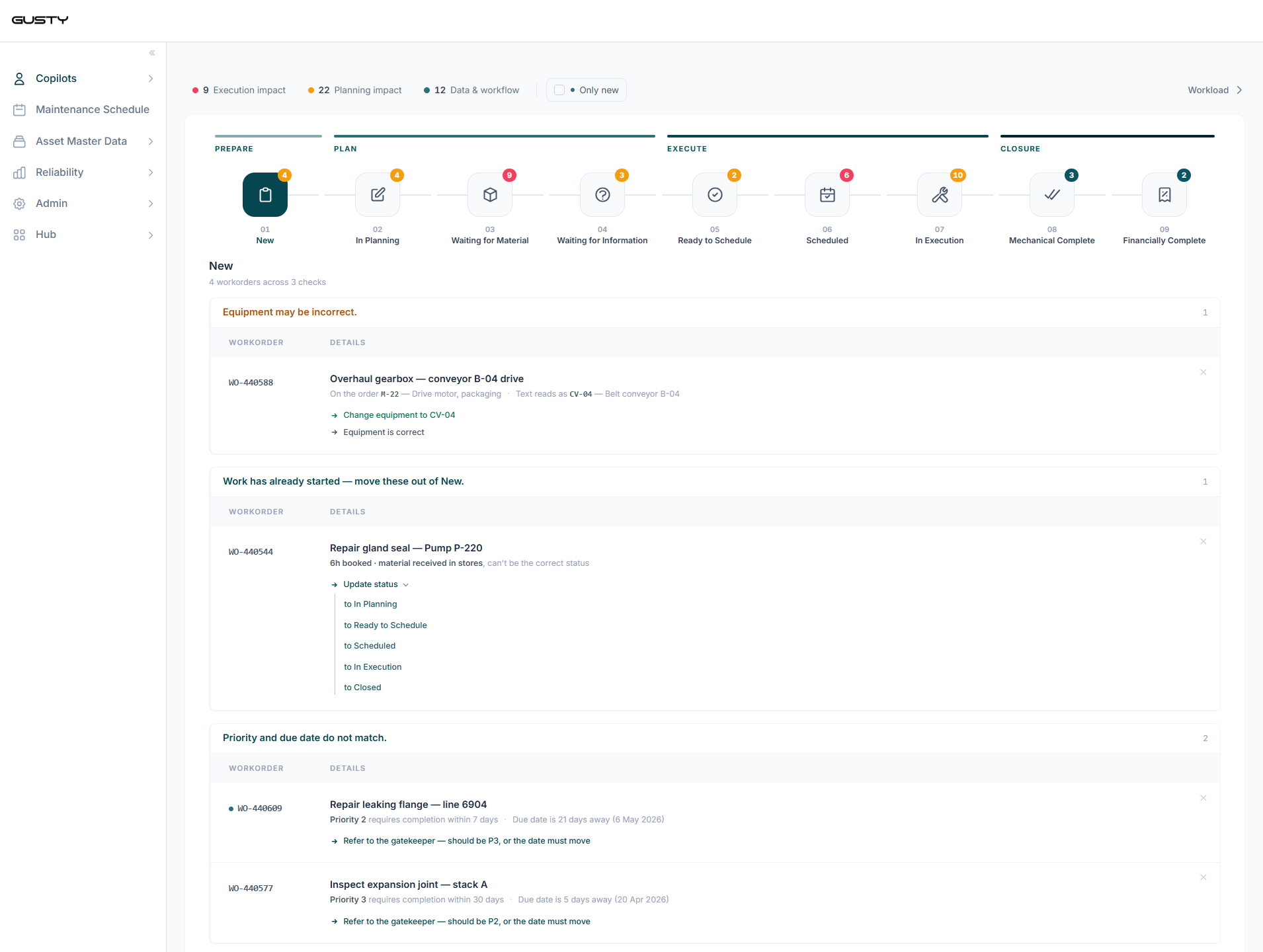
Task: Open the Scheduled calendar icon
Action: [827, 194]
